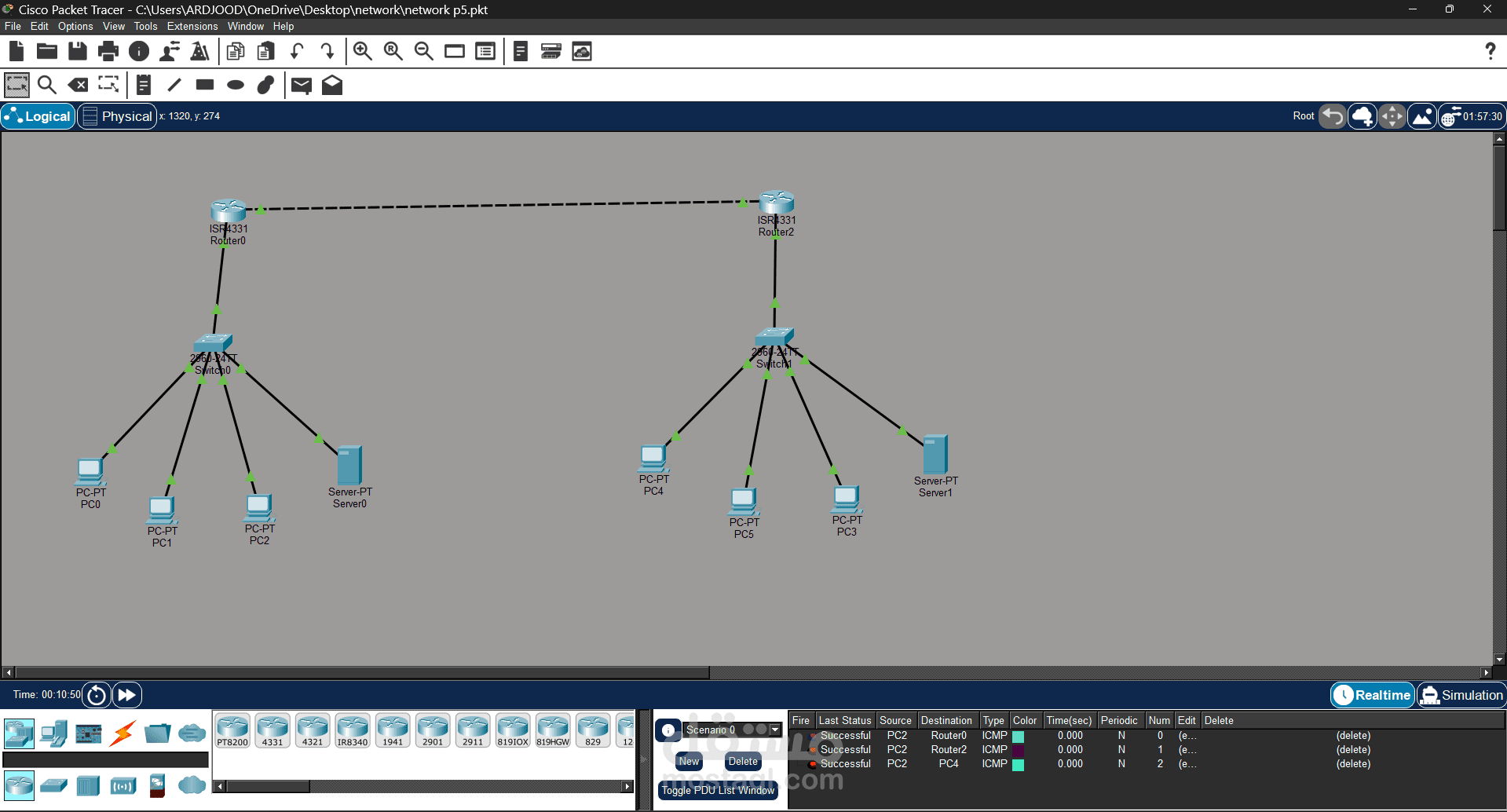Paste with the clipboard Paste icon
1507x812 pixels.
click(266, 52)
